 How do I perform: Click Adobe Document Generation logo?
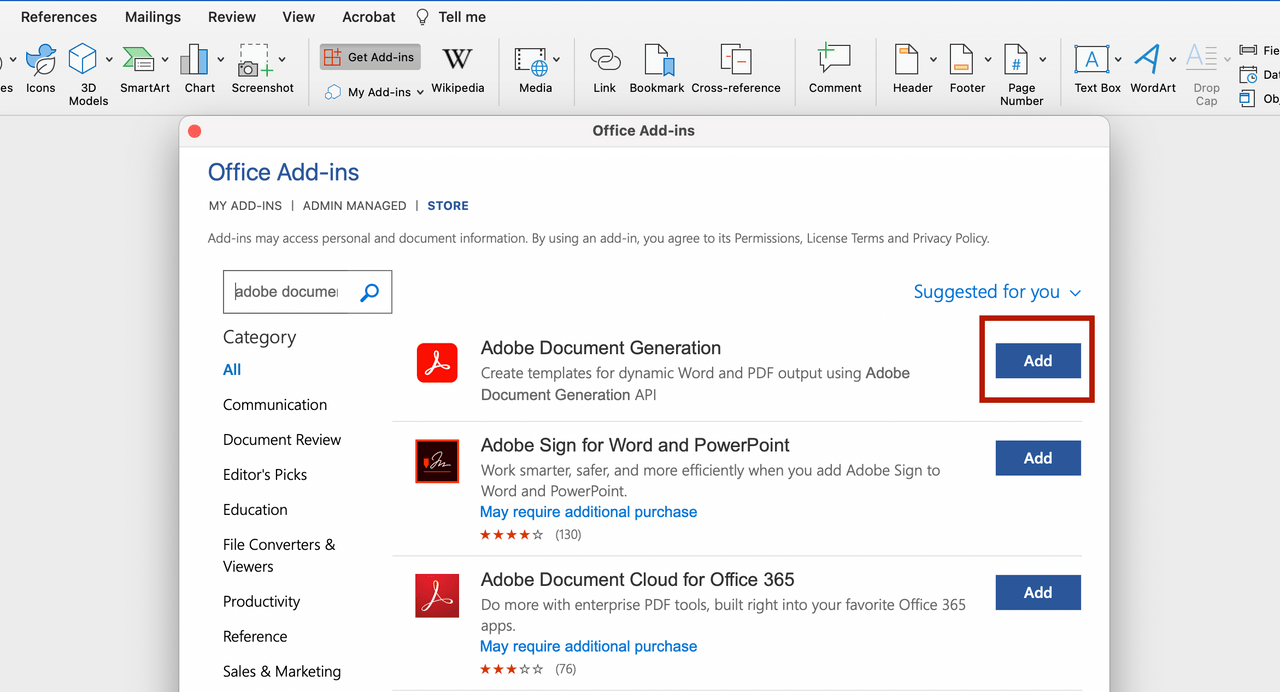[437, 362]
